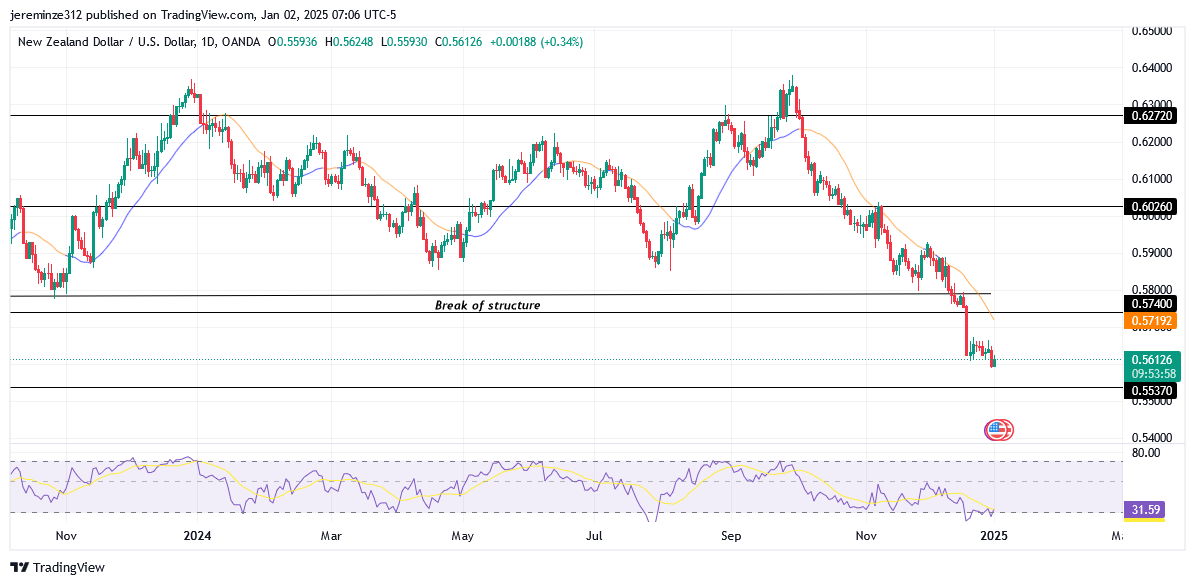Click the 80.00 RSI axis label
This screenshot has height=585, width=1195.
pyautogui.click(x=1146, y=452)
